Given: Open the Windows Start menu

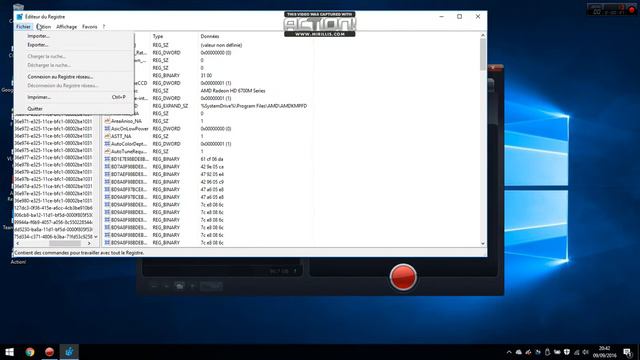Looking at the screenshot, I should tap(9, 352).
